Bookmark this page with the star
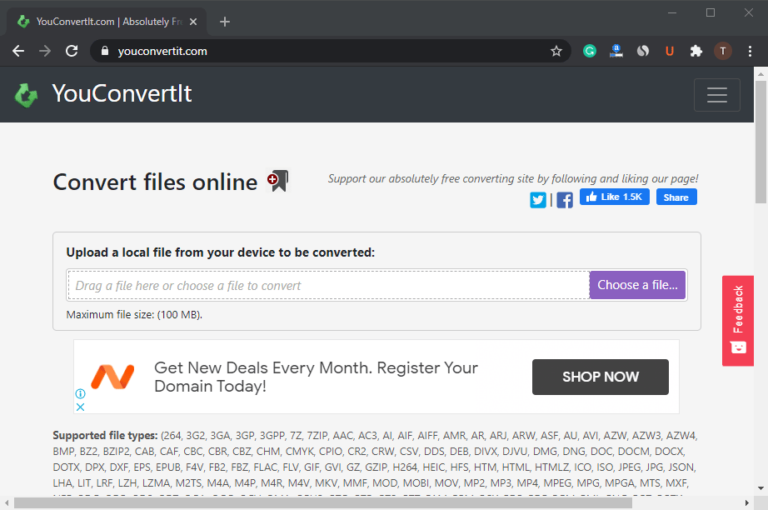Screen dimensions: 768x510 (556, 51)
